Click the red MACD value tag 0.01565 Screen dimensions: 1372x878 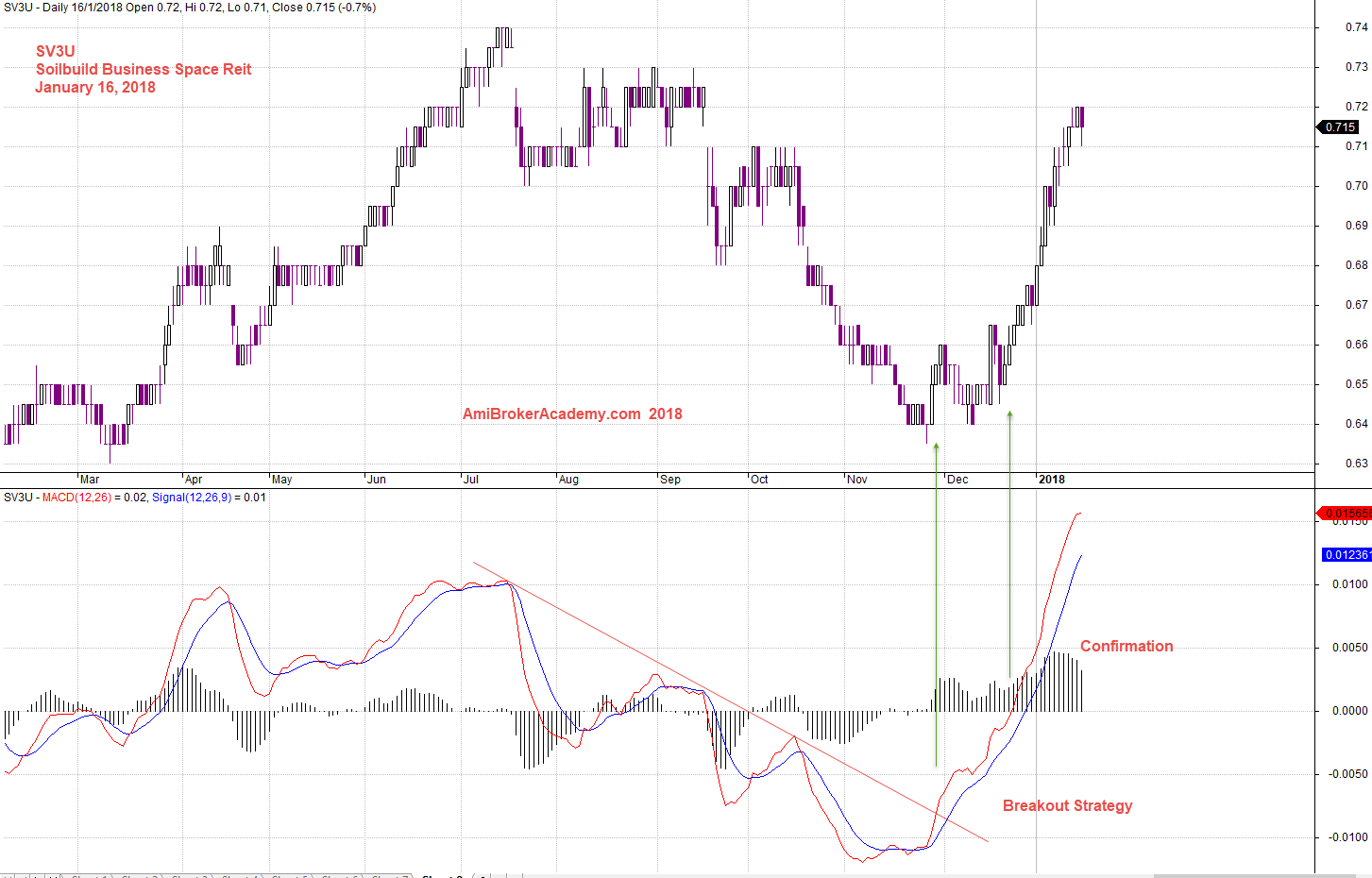click(x=1344, y=514)
